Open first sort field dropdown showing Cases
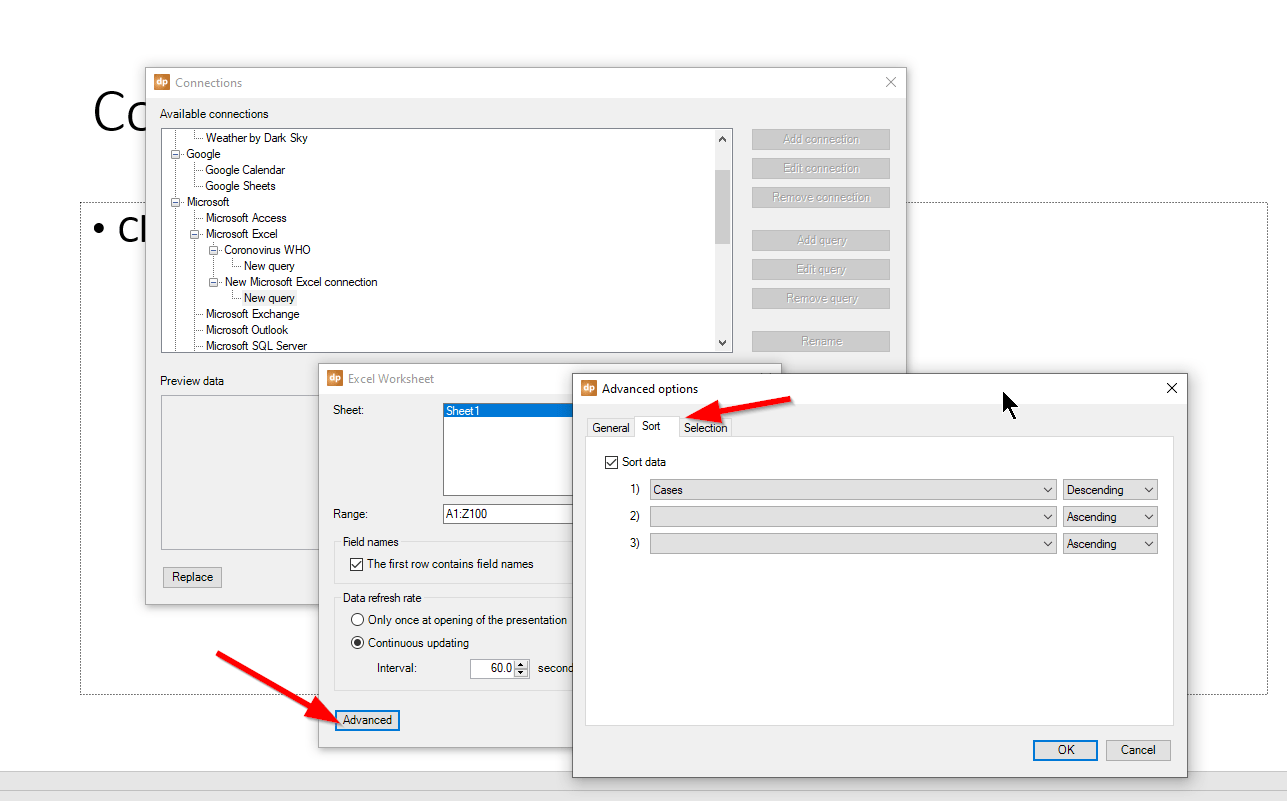The image size is (1287, 801). point(853,490)
